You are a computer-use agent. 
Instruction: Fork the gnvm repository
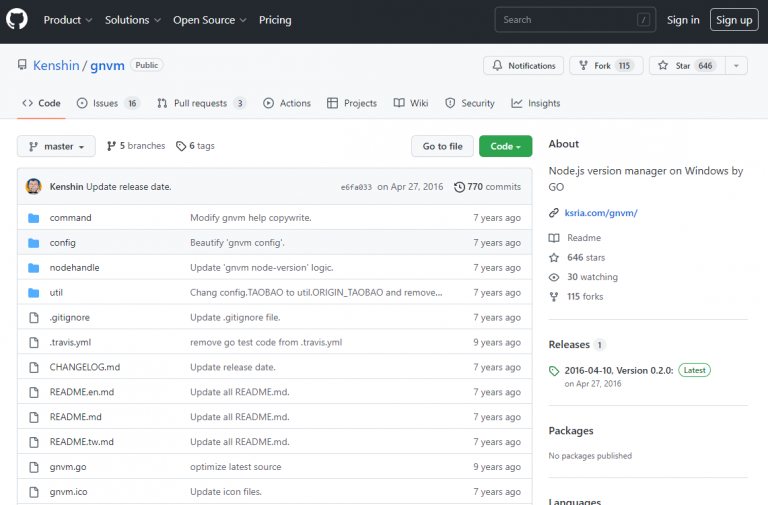coord(606,66)
